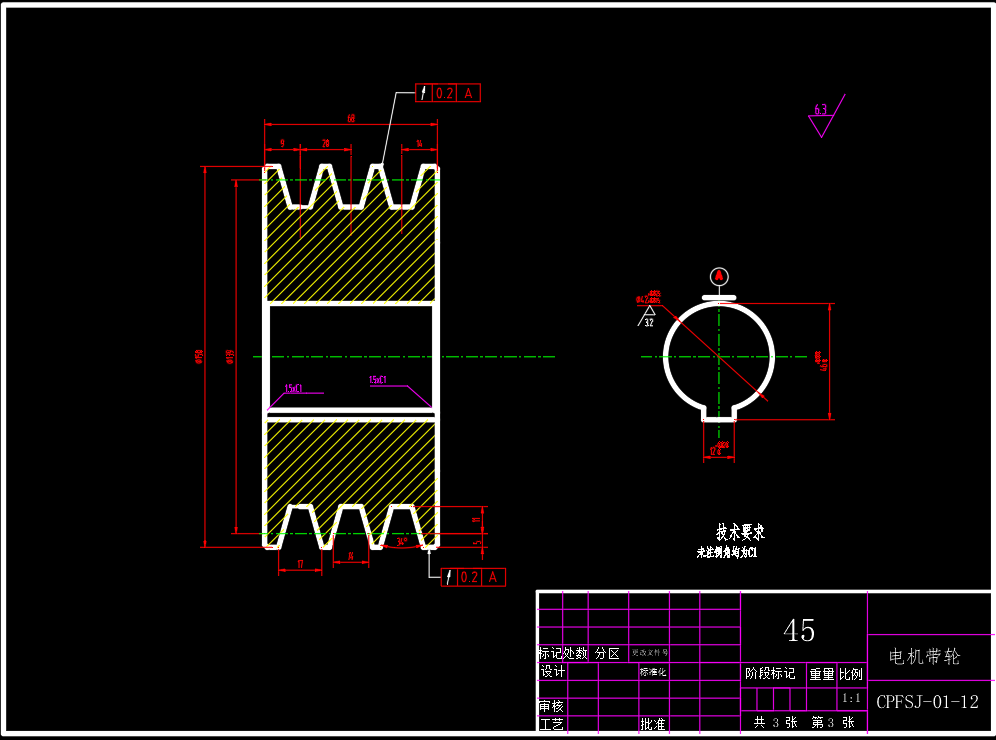This screenshot has height=740, width=996.
Task: Click the 标记处数 label
Action: (563, 654)
